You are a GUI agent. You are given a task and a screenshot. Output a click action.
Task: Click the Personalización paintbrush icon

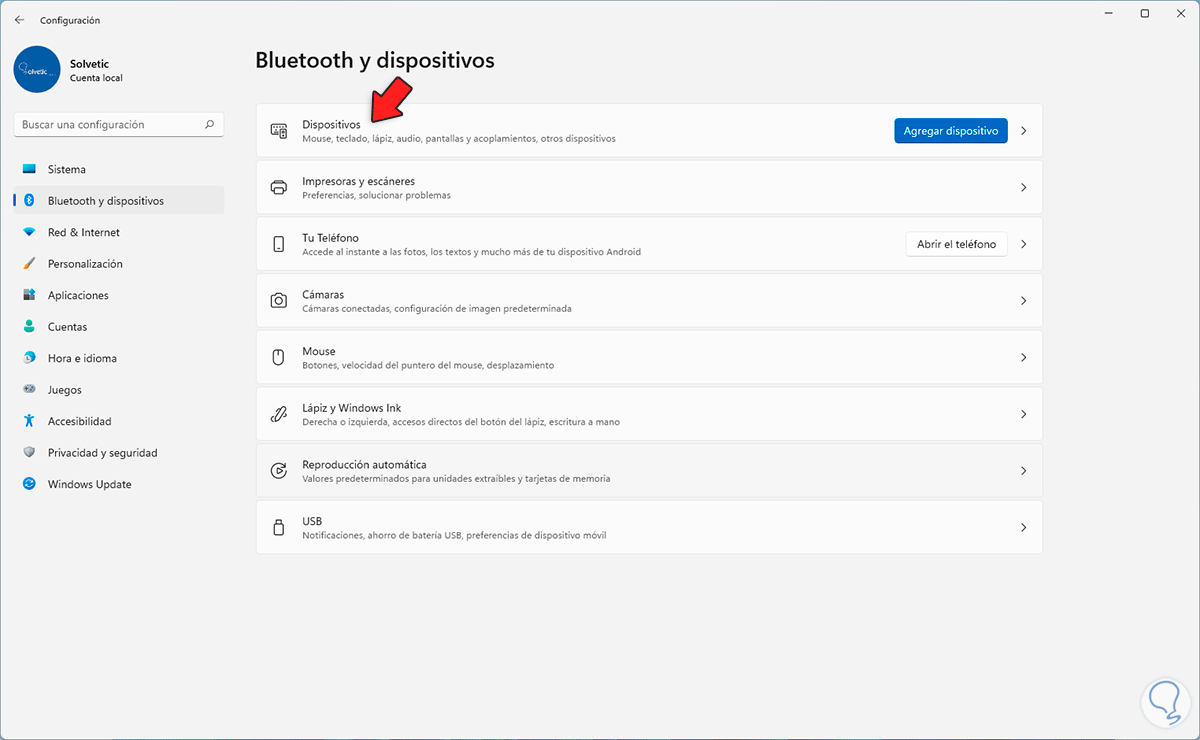coord(29,264)
